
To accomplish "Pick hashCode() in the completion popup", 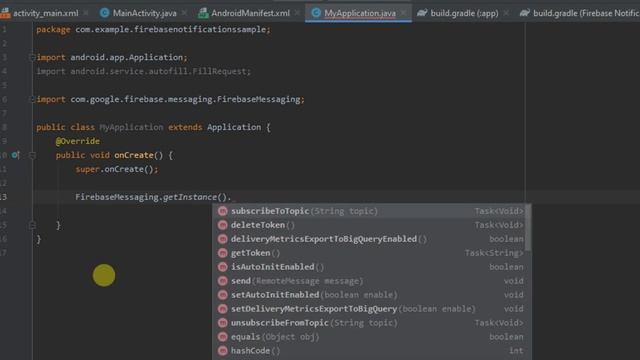I will pos(369,351).
